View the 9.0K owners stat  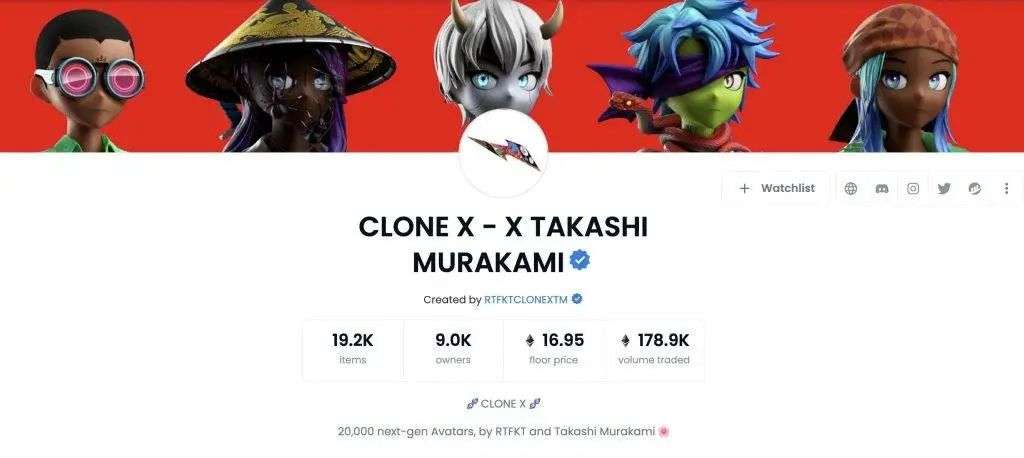coord(453,350)
